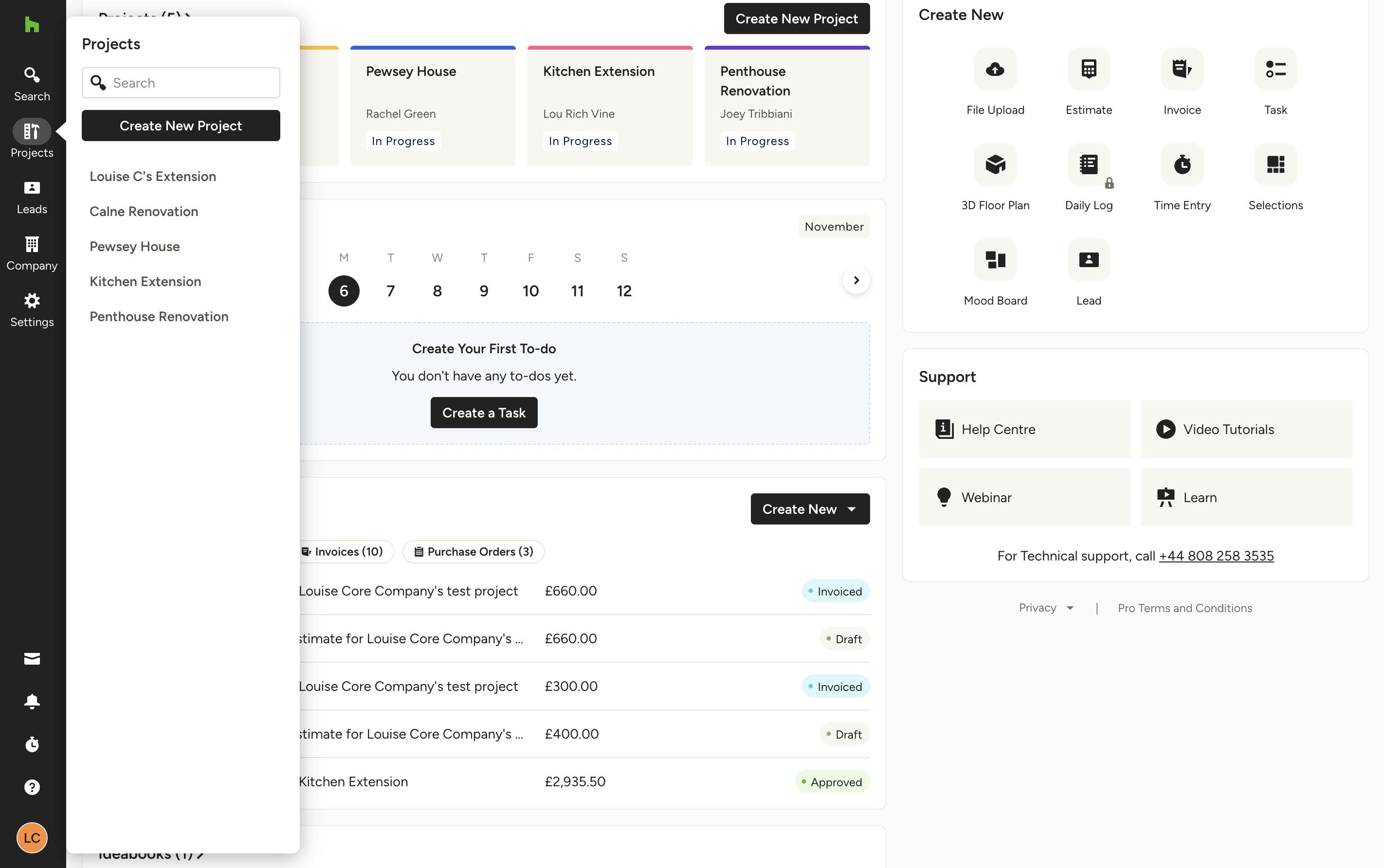Image resolution: width=1384 pixels, height=868 pixels.
Task: Open Pro Terms and Conditions link
Action: 1185,608
